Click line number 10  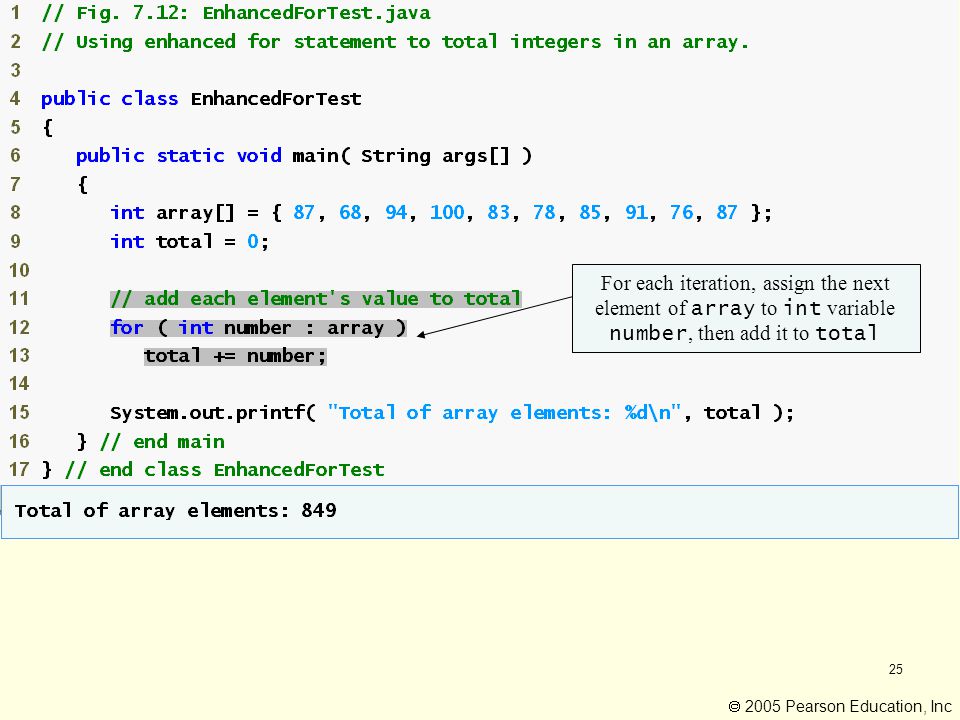point(19,270)
